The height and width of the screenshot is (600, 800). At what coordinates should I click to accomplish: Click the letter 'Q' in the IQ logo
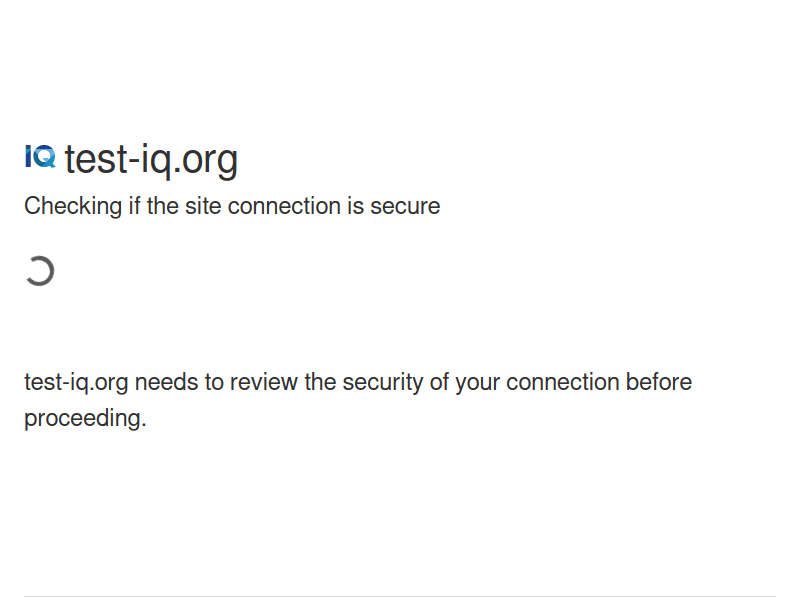46,156
